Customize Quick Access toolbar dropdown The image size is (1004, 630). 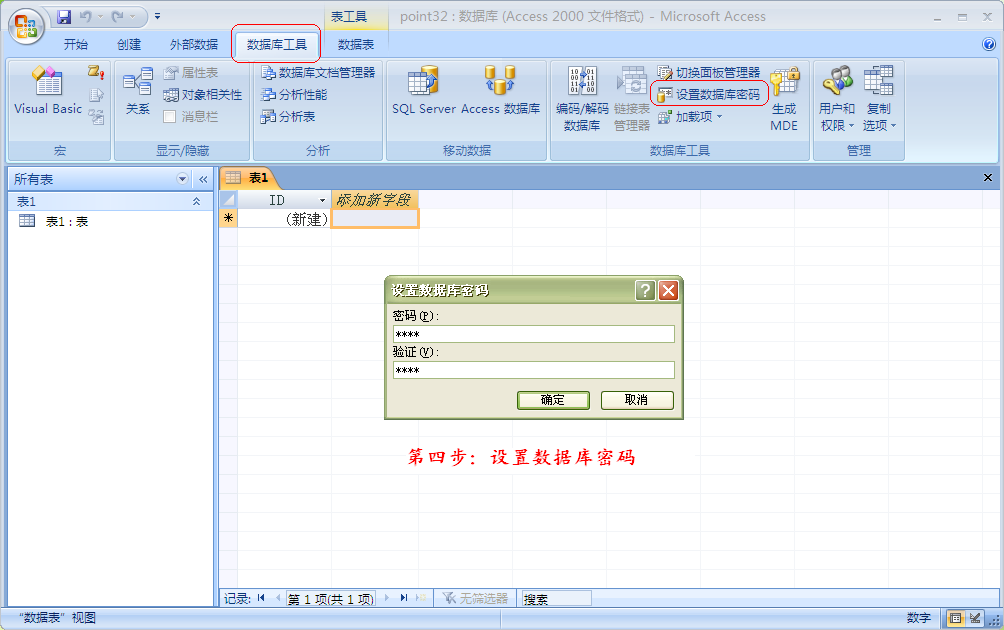158,17
